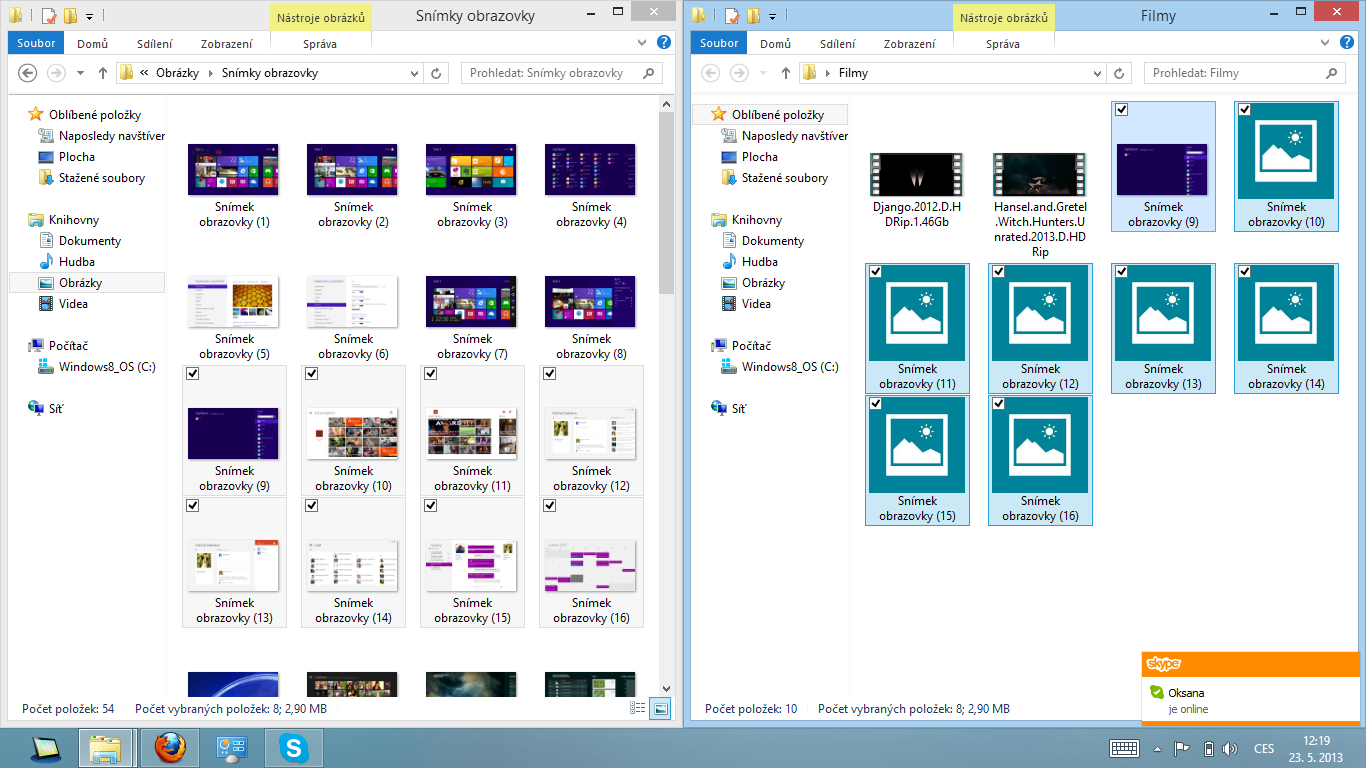Click Refresh button in Snímky obrazovky window
This screenshot has width=1366, height=768.
tap(436, 73)
